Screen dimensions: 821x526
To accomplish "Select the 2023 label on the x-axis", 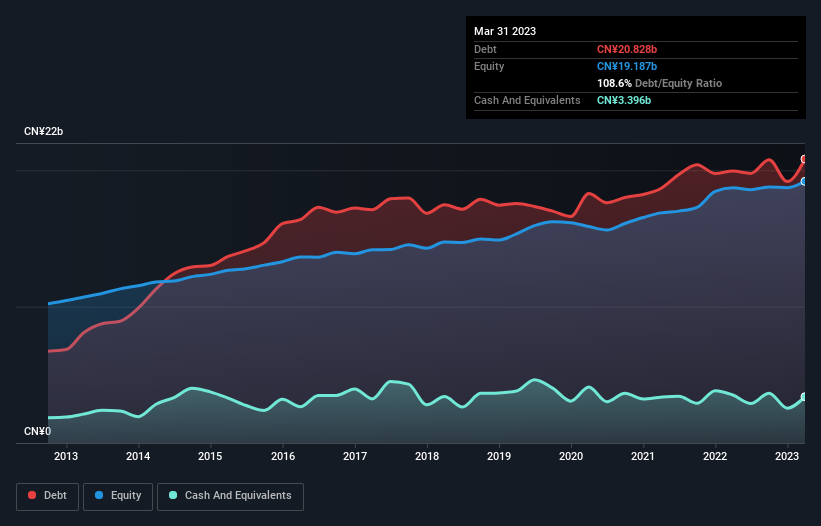I will 787,457.
